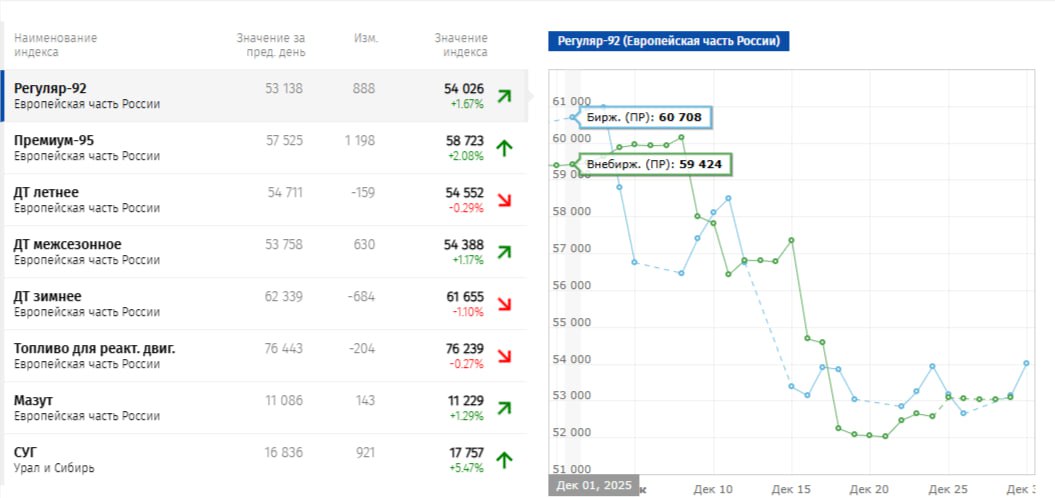This screenshot has width=1055, height=498.
Task: Sort by Наименование индекса column header
Action: click(55, 44)
